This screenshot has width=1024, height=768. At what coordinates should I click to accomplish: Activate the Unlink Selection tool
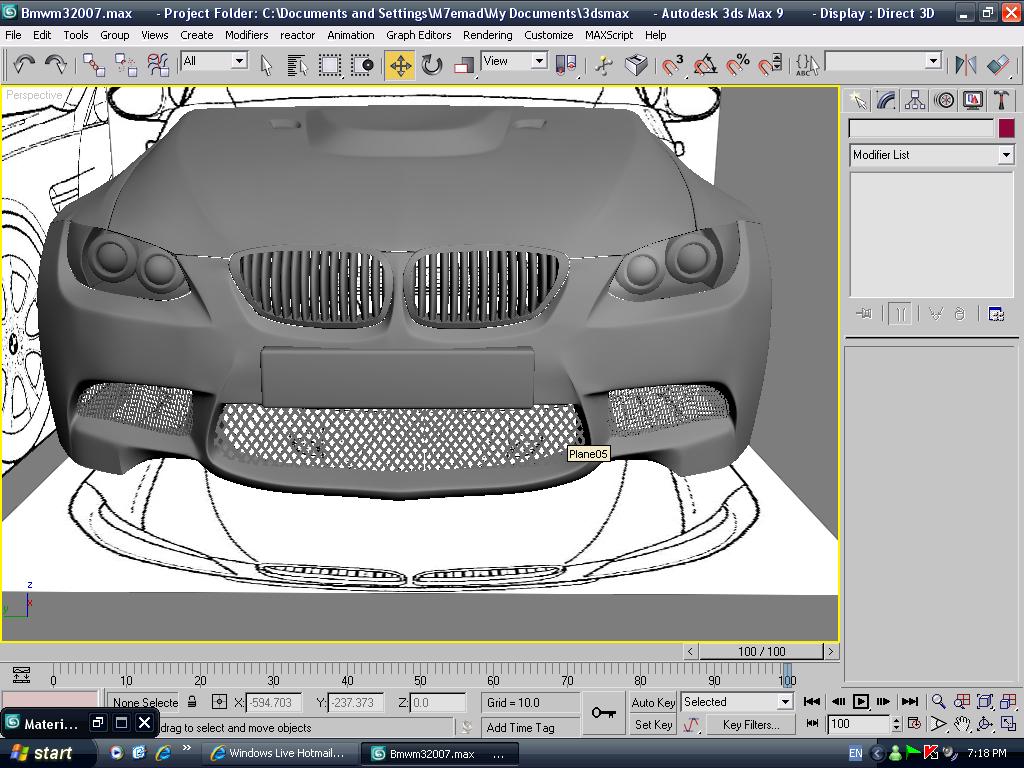[125, 65]
